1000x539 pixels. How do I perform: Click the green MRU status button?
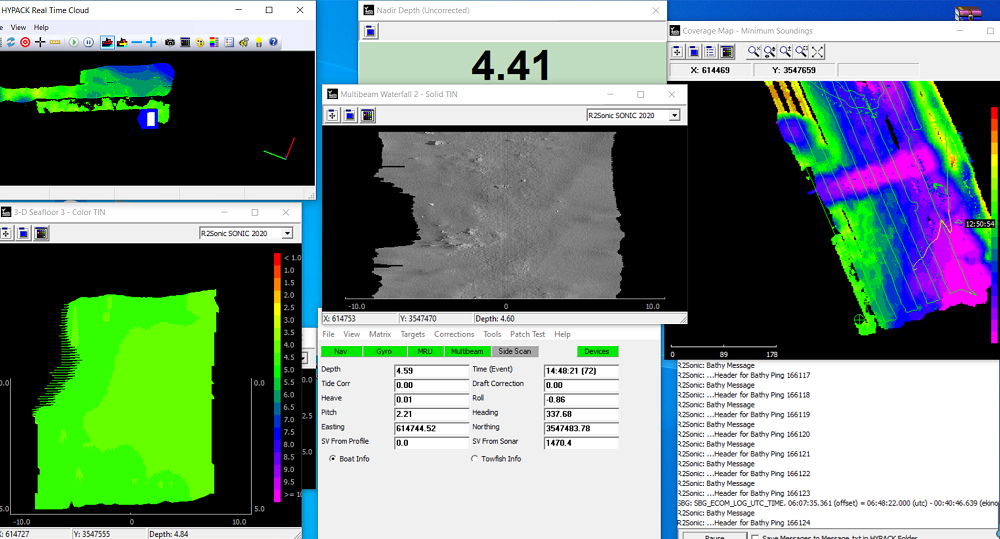pos(425,351)
